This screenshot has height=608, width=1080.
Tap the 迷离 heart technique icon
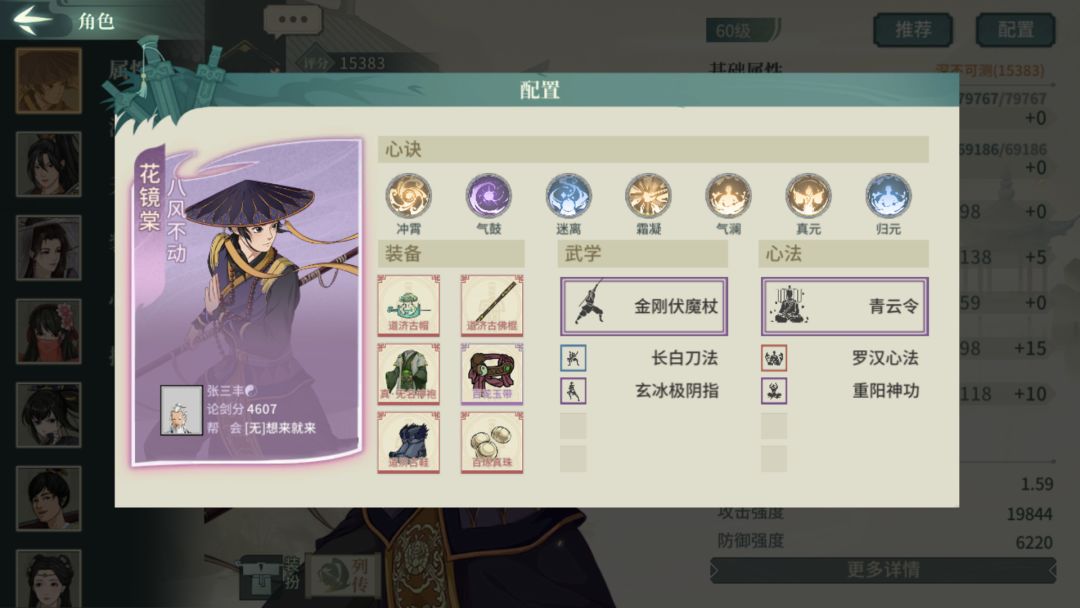pos(568,196)
